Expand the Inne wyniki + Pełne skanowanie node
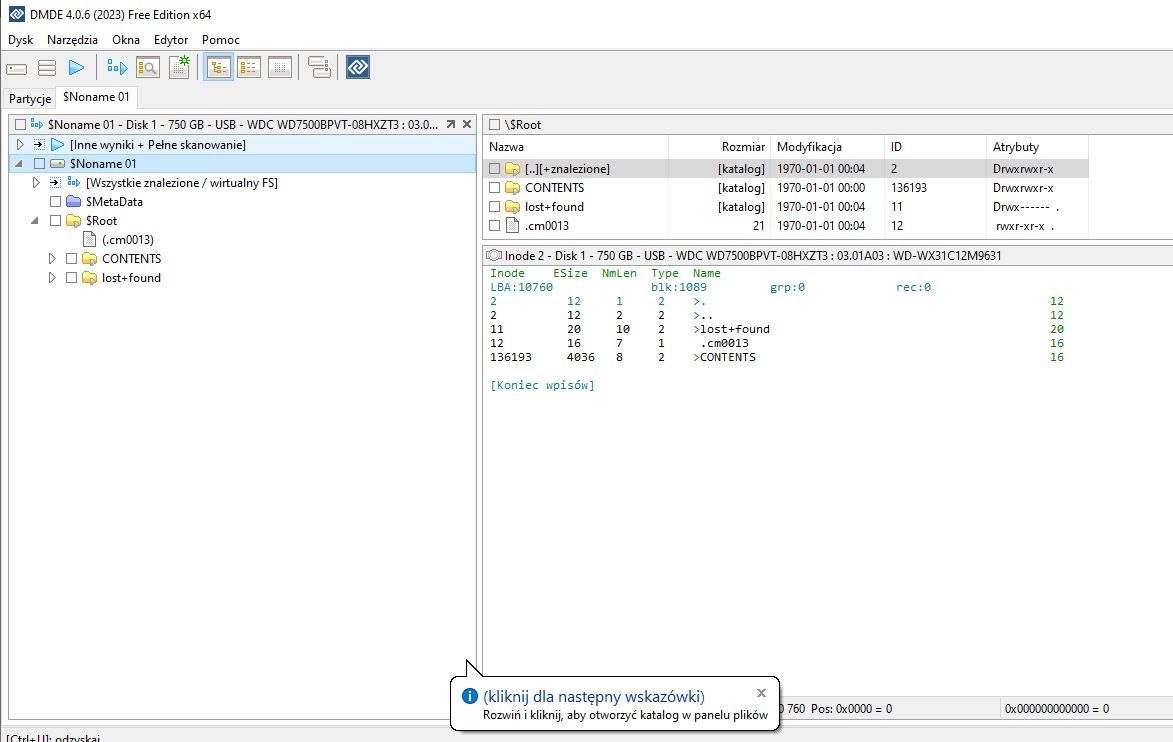Viewport: 1173px width, 742px height. pos(21,145)
